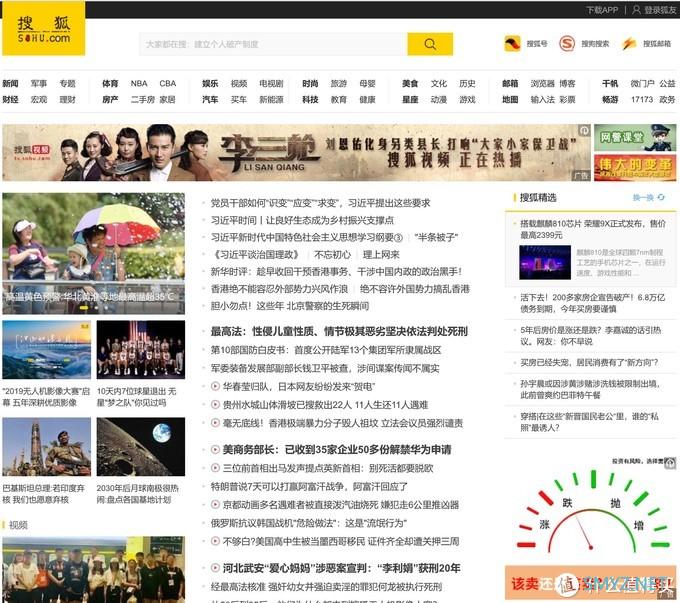Go to the 星座 section
Image resolution: width=680 pixels, height=603 pixels.
[x=409, y=99]
